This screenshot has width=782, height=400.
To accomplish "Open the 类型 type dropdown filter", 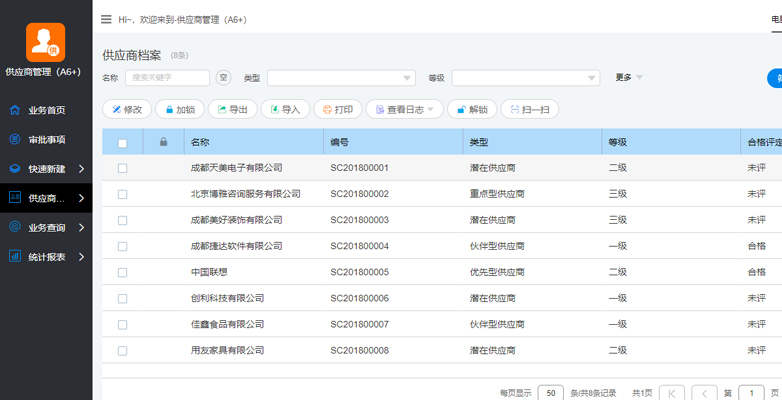I will 340,78.
